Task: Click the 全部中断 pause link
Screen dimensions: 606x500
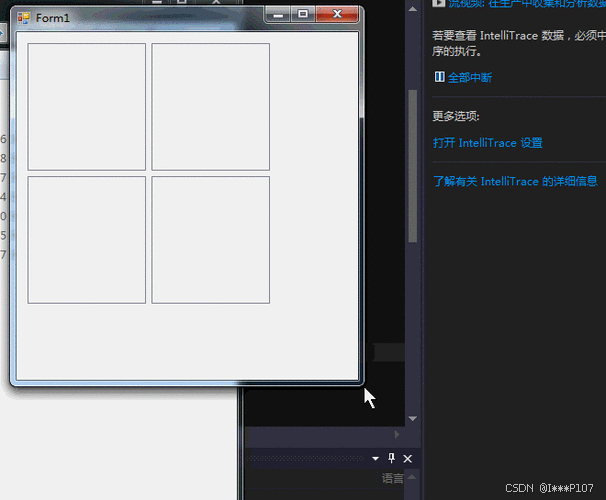Action: 470,78
